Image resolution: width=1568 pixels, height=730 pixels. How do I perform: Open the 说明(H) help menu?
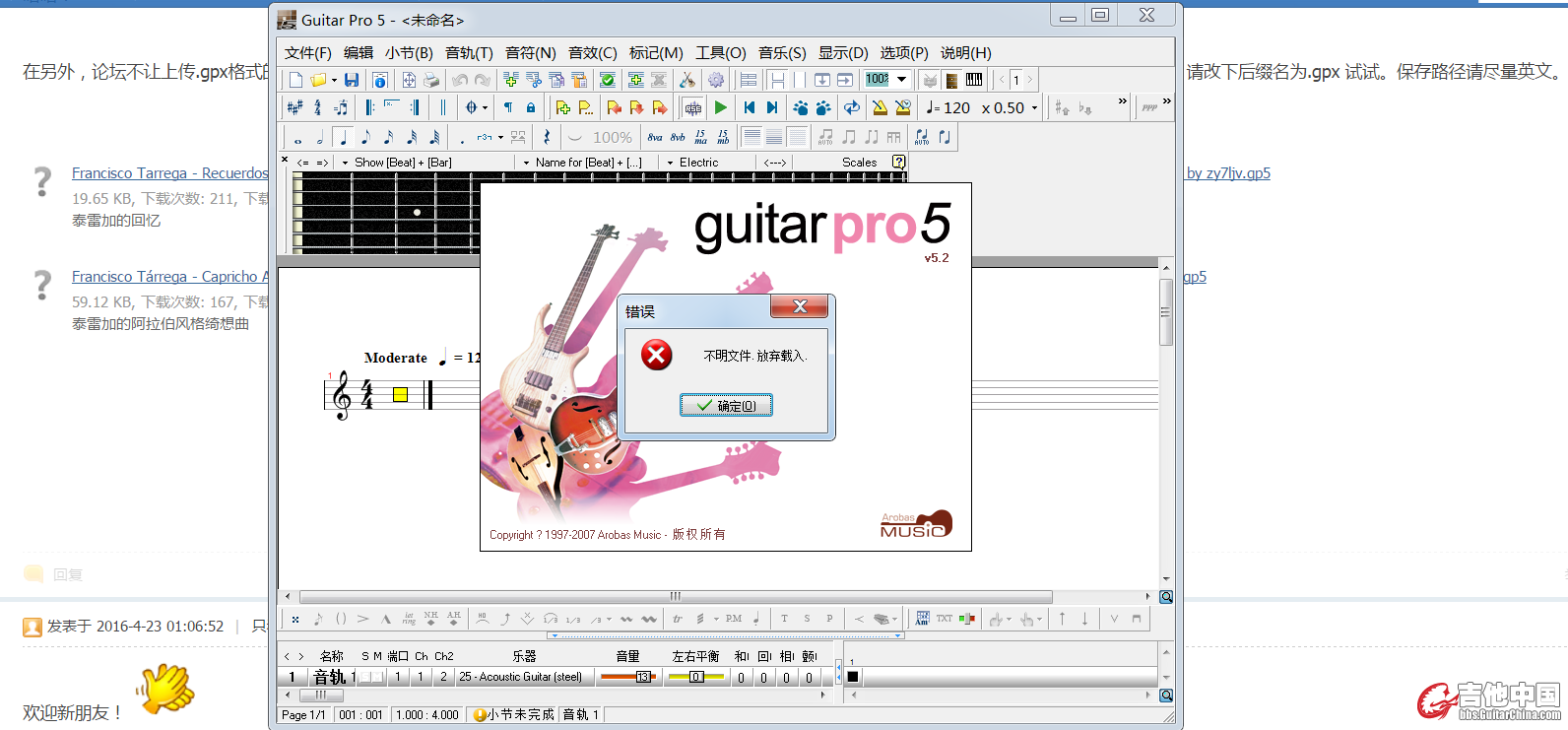coord(966,53)
